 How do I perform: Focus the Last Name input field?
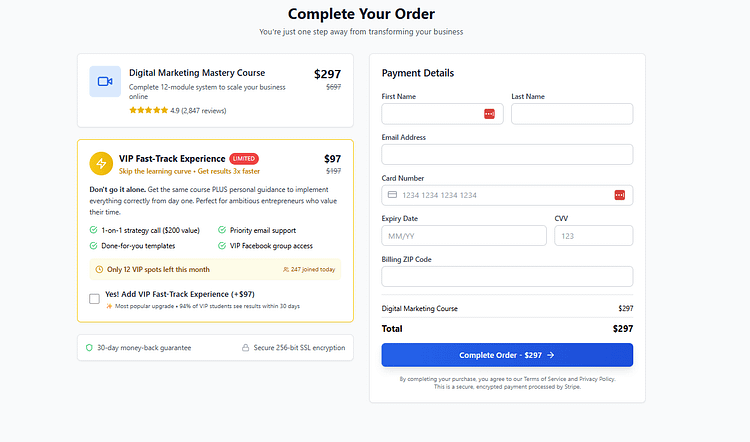(x=572, y=114)
